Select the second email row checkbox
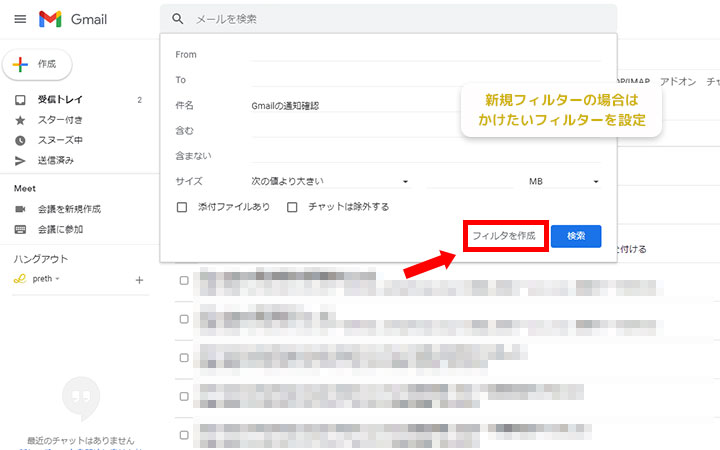Image resolution: width=720 pixels, height=450 pixels. [x=184, y=319]
